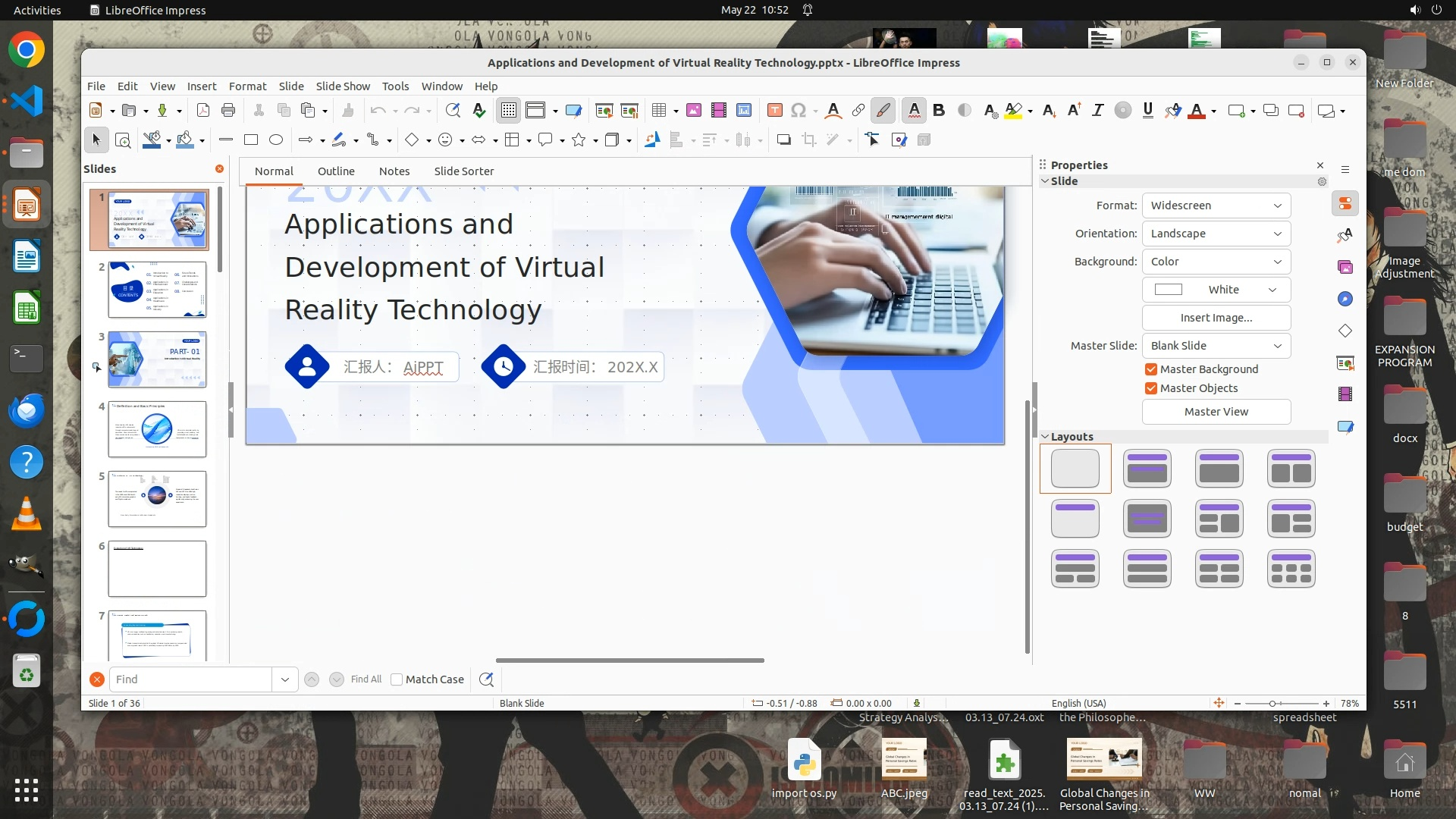Click the Display Grid toolbar icon

(508, 111)
